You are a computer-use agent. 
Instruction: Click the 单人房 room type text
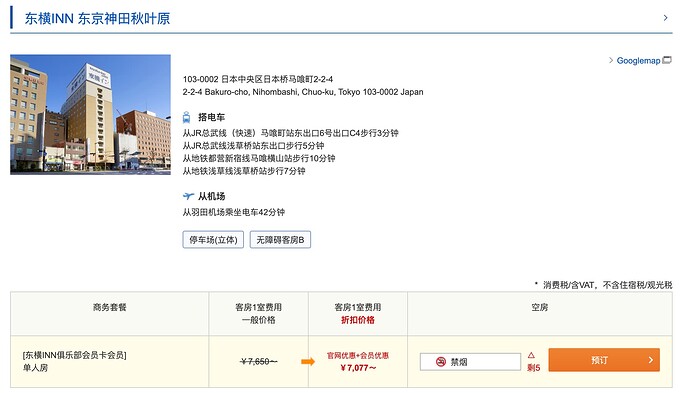[35, 368]
